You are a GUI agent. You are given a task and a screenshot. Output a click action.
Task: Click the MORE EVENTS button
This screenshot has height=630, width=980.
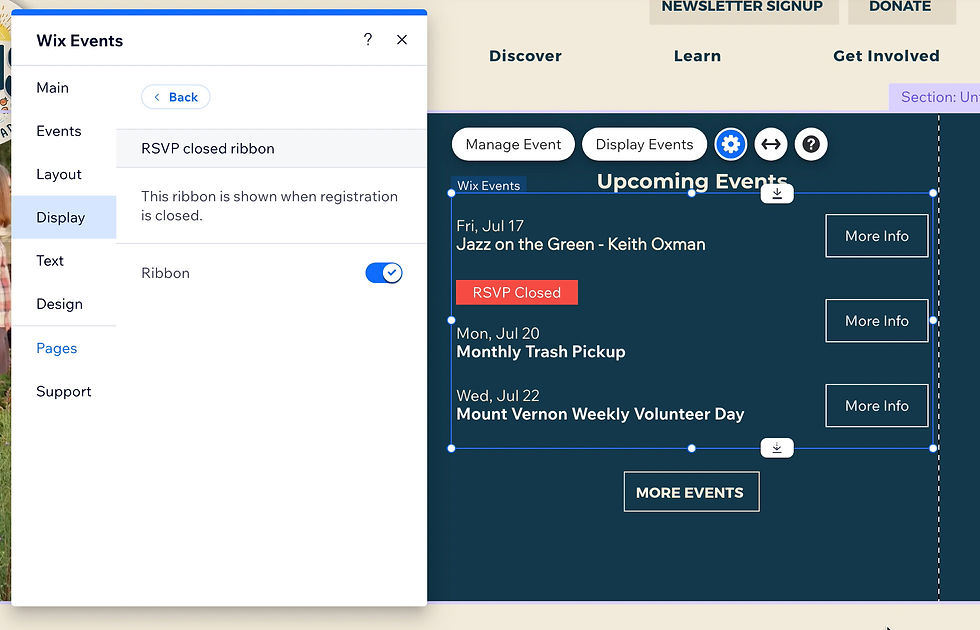(691, 492)
